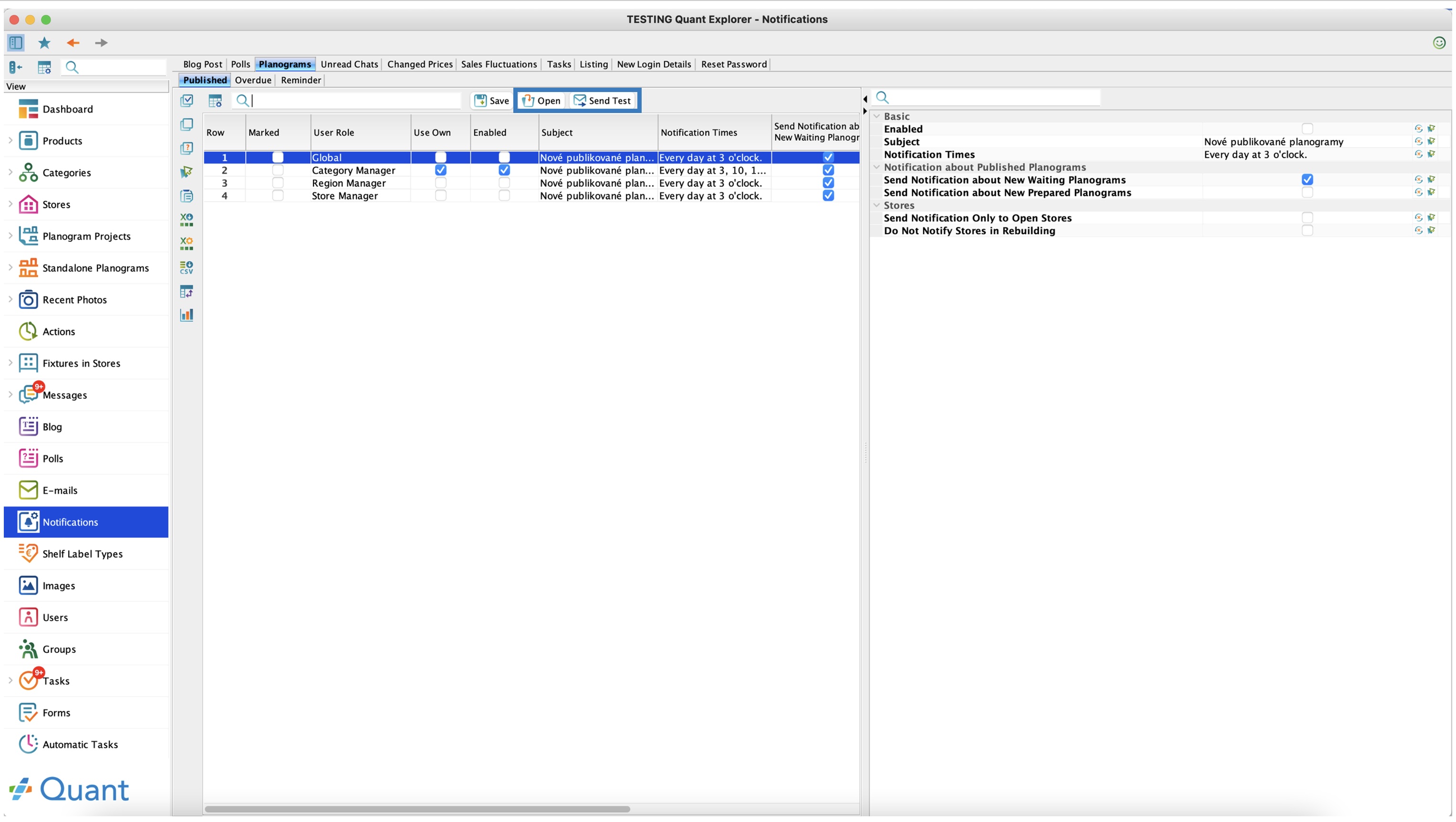Viewport: 1456px width, 822px height.
Task: Expand the Products tree item
Action: coord(10,140)
